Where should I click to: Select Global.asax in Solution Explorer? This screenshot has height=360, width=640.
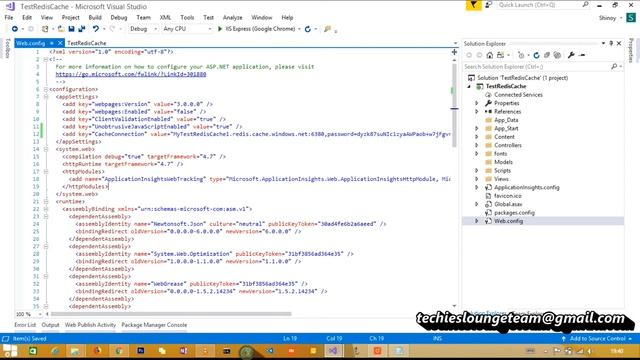click(x=508, y=204)
